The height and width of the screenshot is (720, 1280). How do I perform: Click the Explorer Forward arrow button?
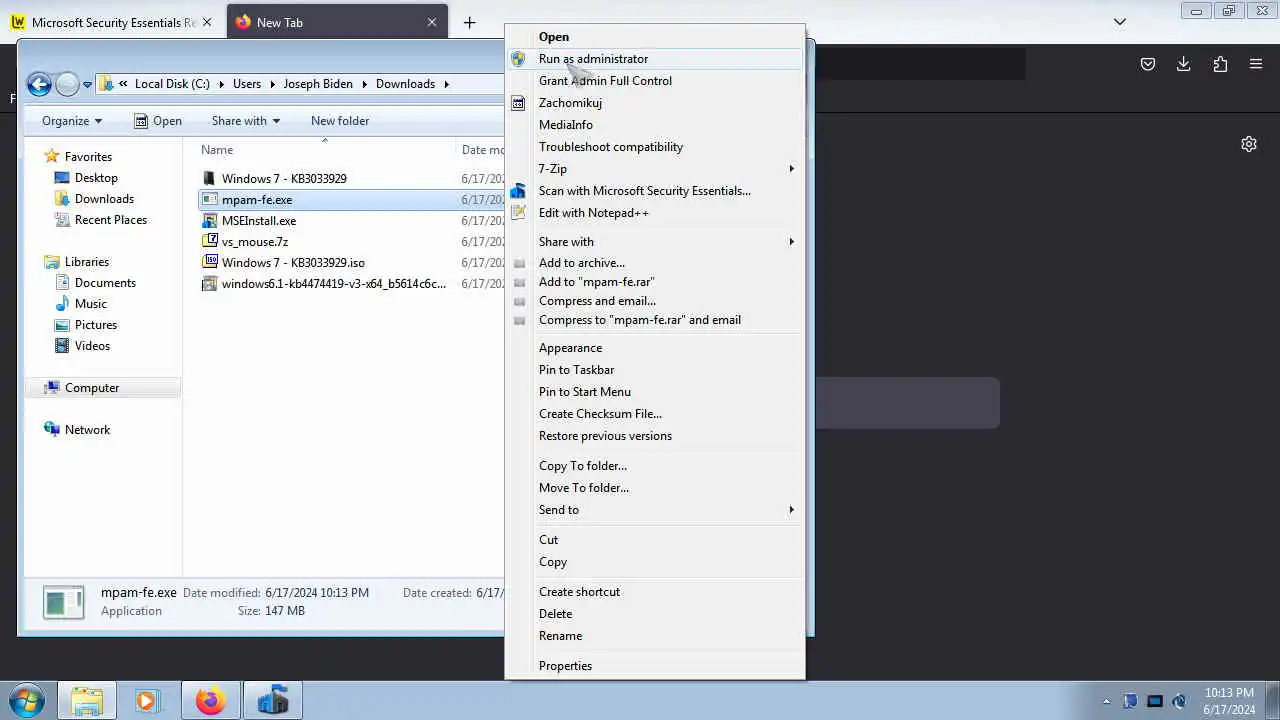[67, 84]
